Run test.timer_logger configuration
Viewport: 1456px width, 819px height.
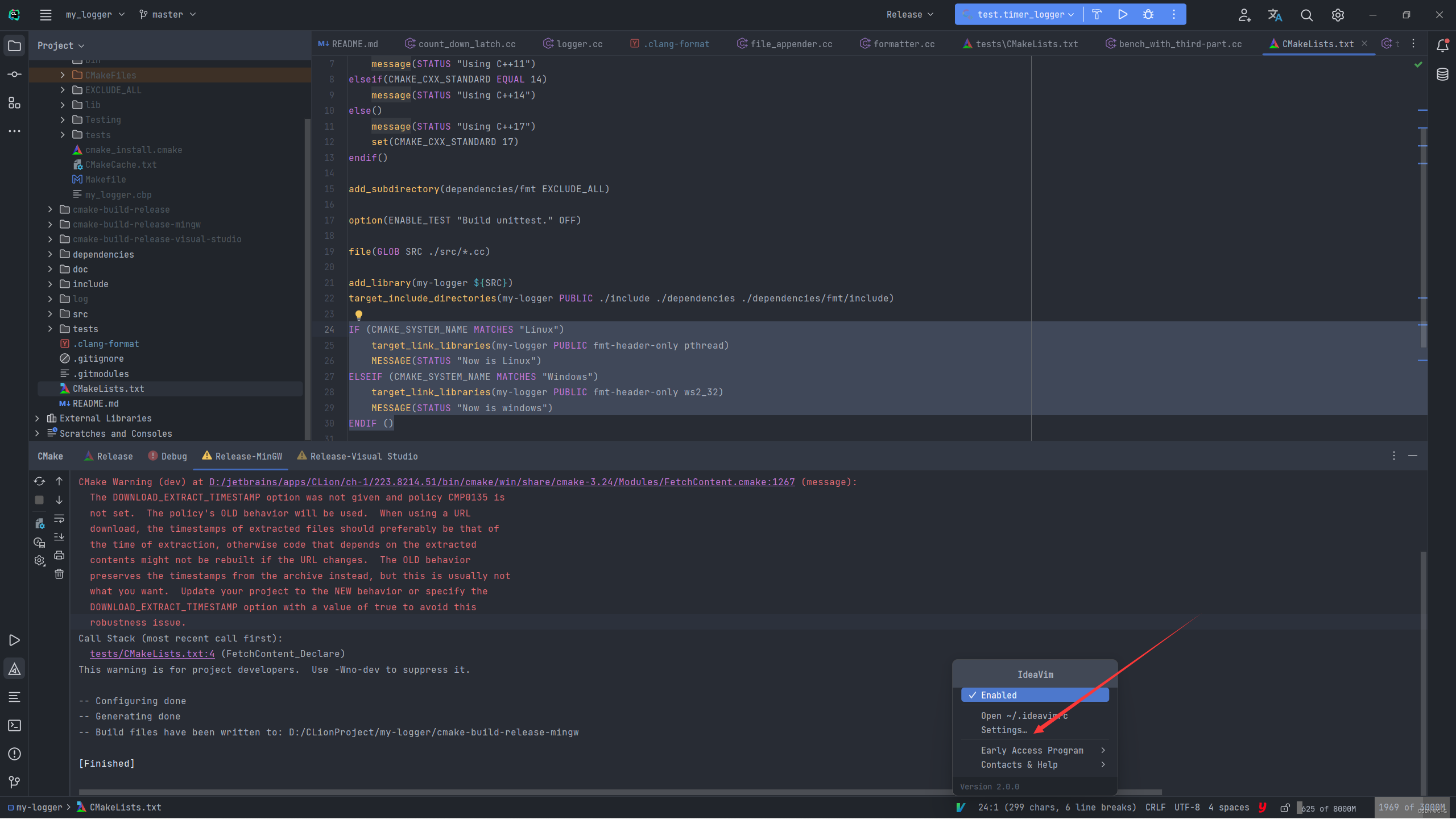pos(1123,15)
